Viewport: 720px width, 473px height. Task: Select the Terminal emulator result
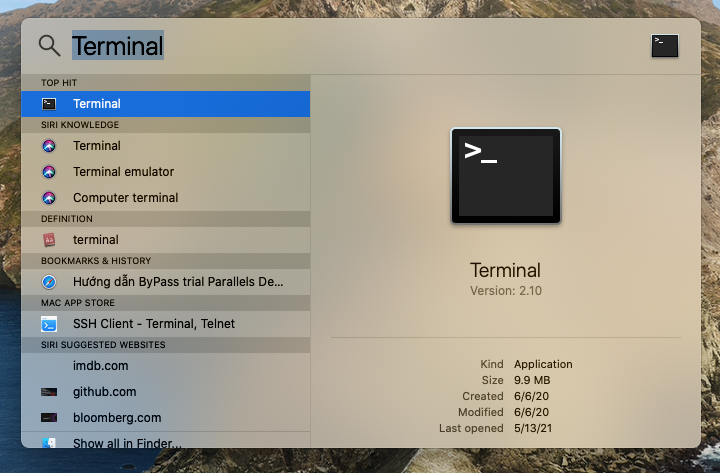(x=123, y=172)
